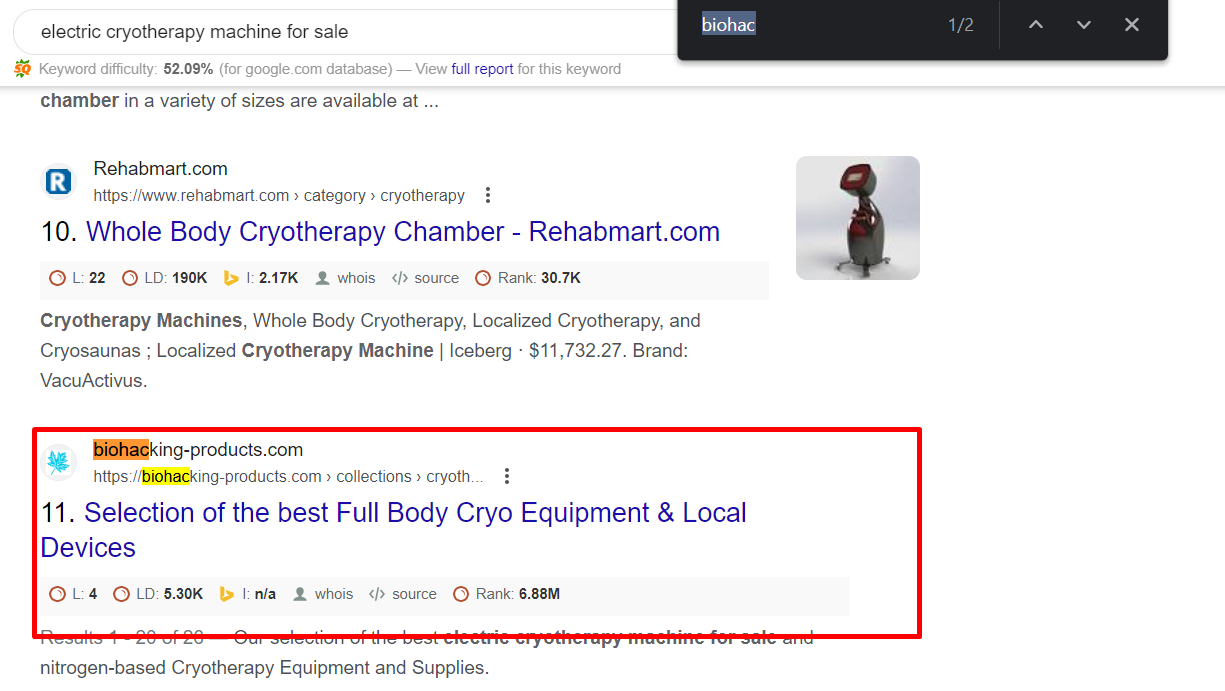The width and height of the screenshot is (1225, 691).
Task: Click Bing index "I: n/a" parameter
Action: (x=248, y=594)
